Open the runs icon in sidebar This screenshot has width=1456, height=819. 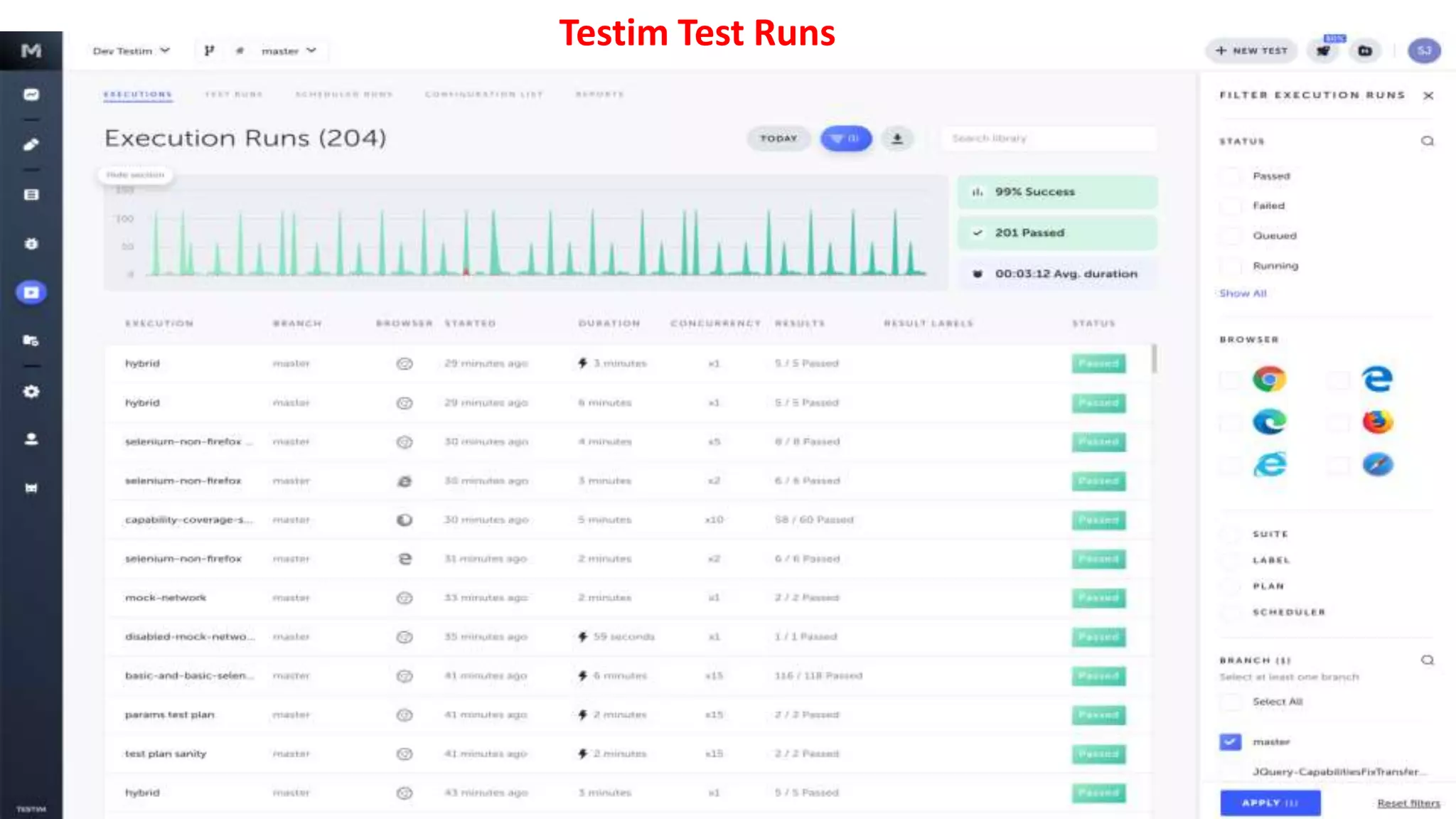pyautogui.click(x=31, y=292)
